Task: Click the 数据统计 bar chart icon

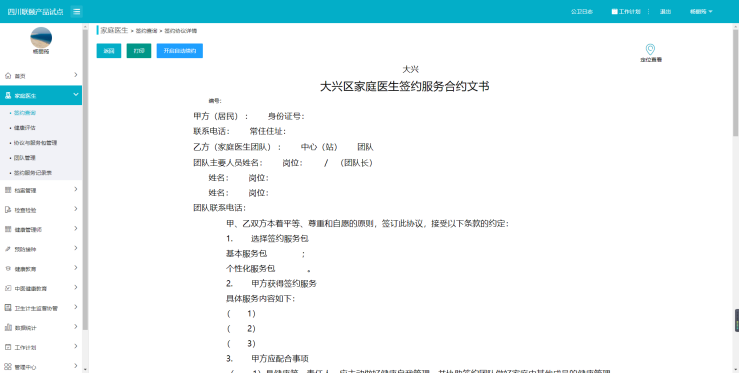Action: (x=8, y=327)
